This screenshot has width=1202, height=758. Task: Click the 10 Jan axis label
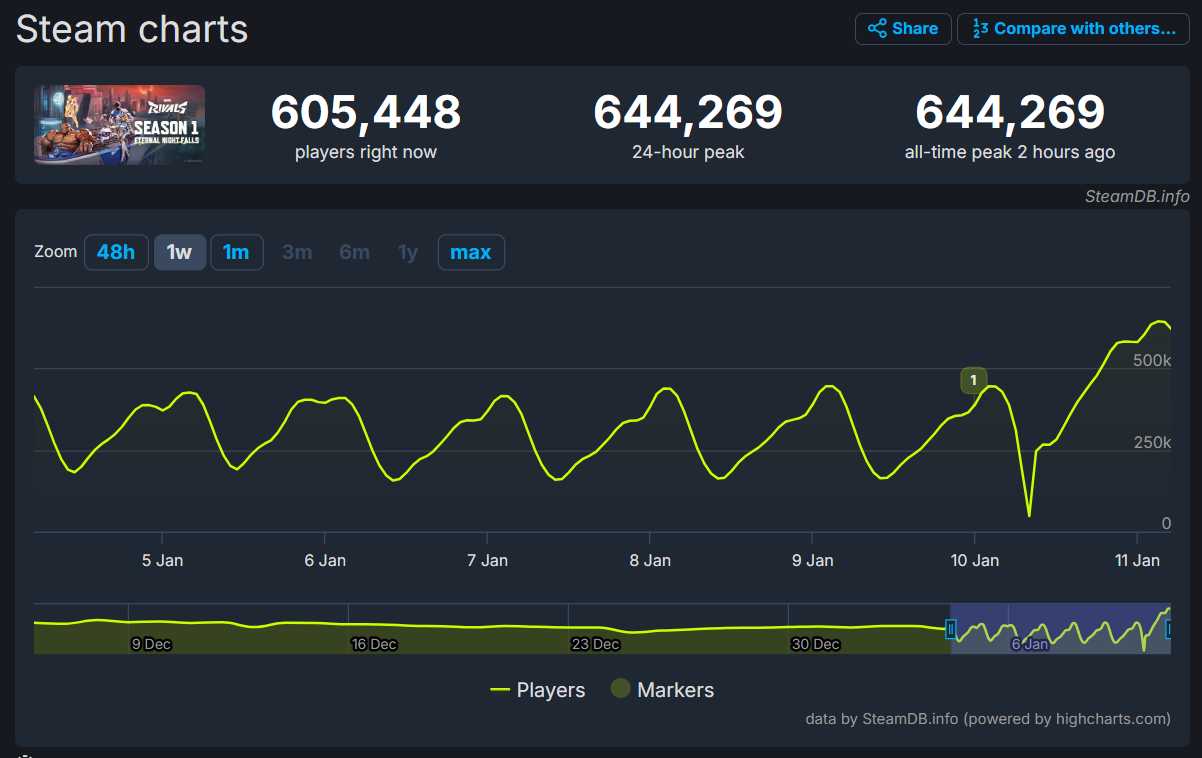[975, 560]
